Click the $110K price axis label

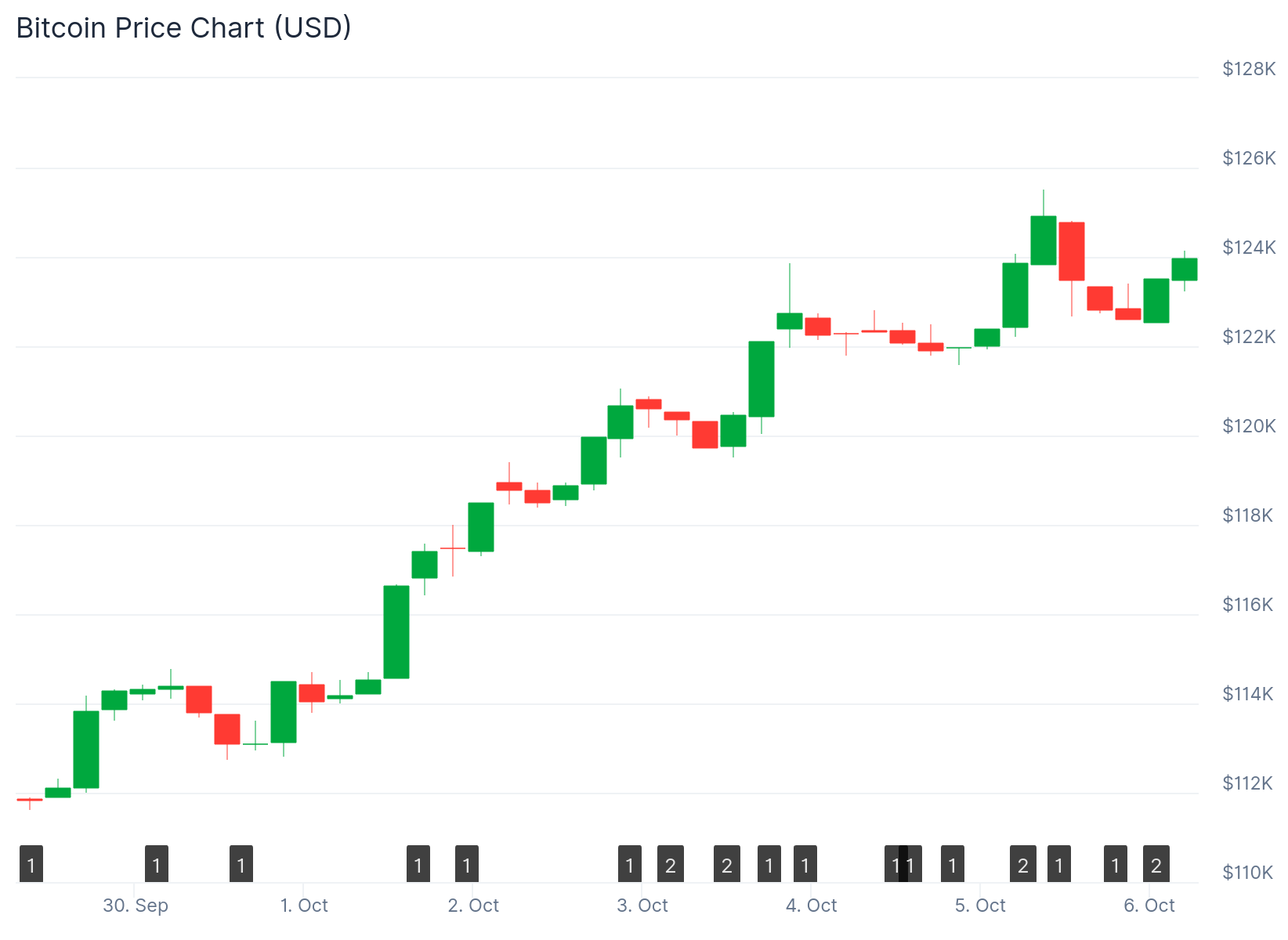(x=1247, y=872)
